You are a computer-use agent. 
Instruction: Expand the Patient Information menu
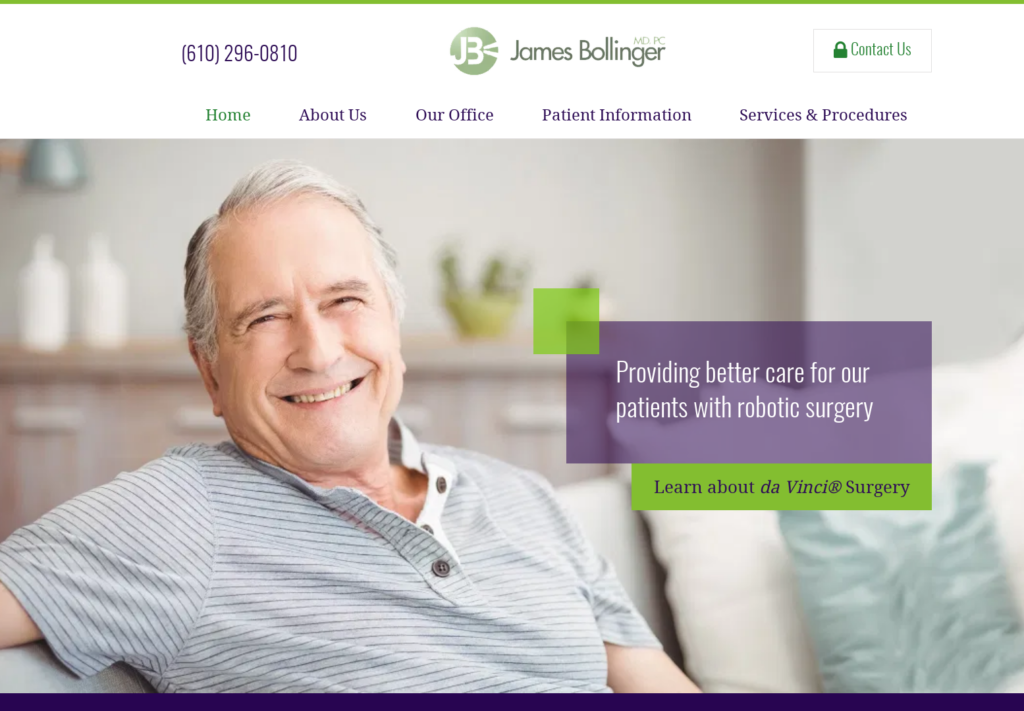616,115
